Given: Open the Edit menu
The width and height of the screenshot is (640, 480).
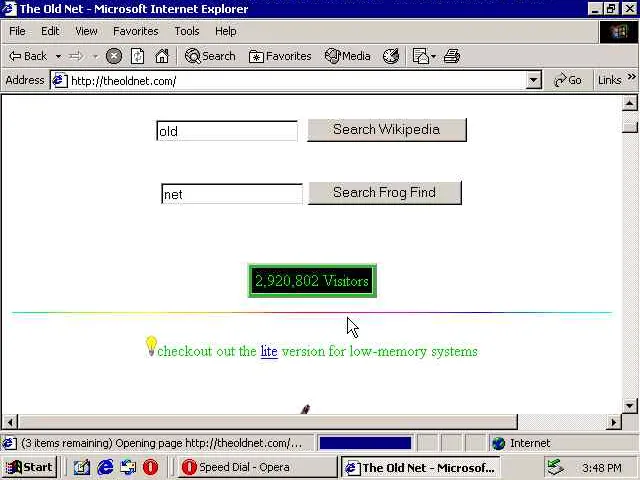Looking at the screenshot, I should (x=50, y=31).
